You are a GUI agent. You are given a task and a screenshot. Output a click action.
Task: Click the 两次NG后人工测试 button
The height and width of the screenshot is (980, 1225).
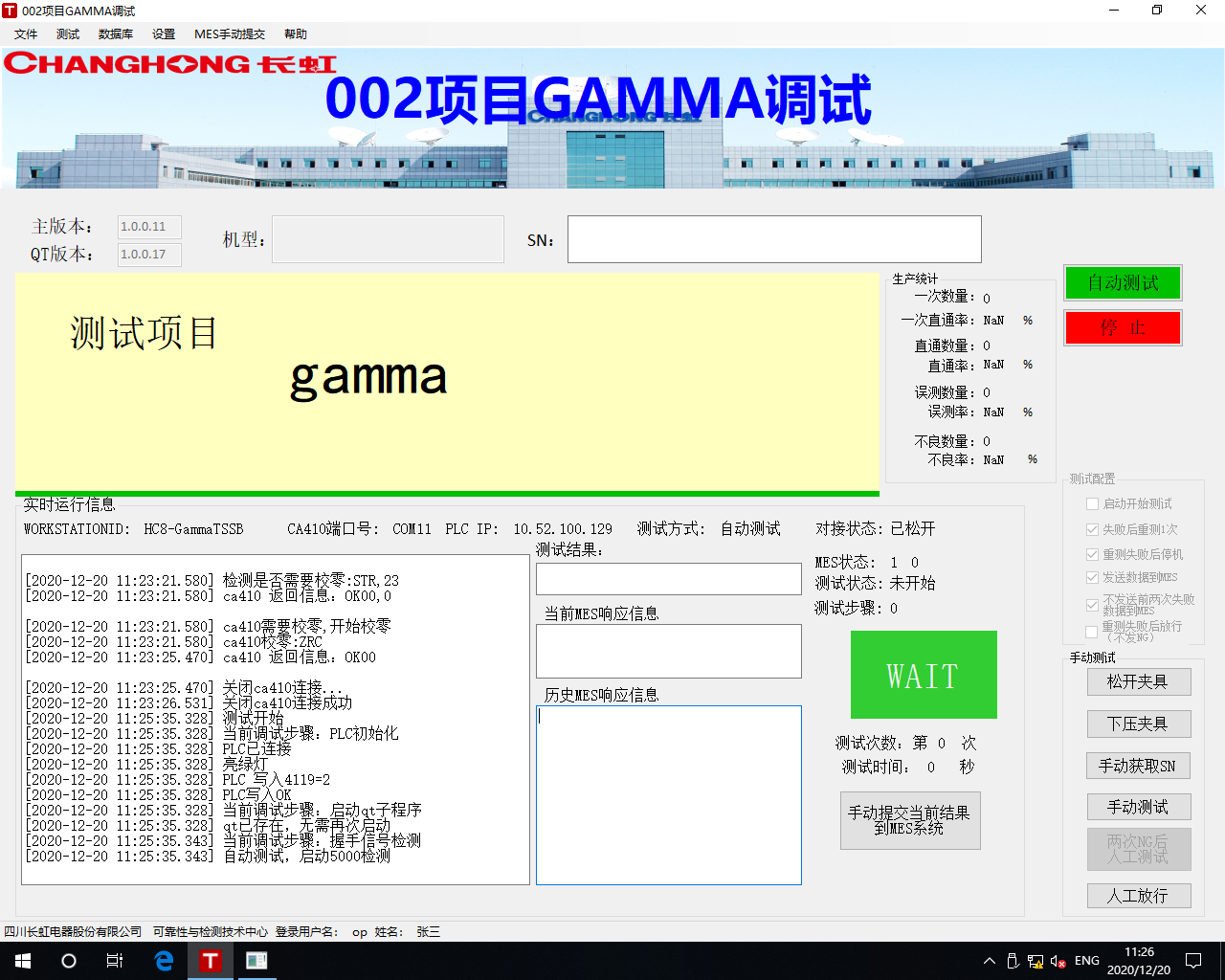tap(1139, 849)
